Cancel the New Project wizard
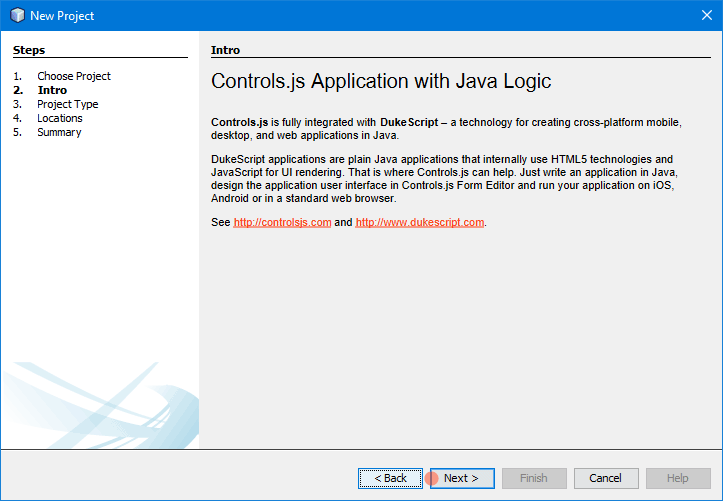The image size is (723, 501). click(x=606, y=478)
